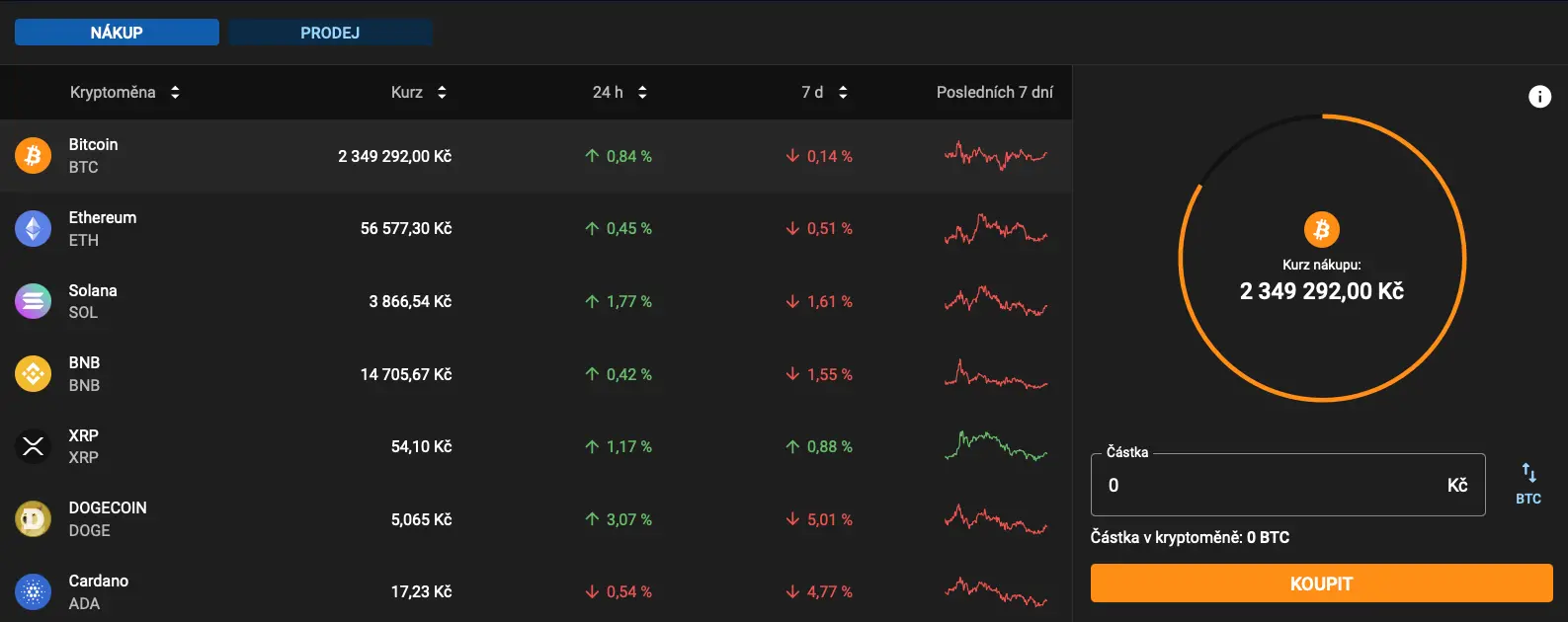The height and width of the screenshot is (622, 1568).
Task: Click the Bitcoin icon inside the rate circle
Action: coord(1322,230)
